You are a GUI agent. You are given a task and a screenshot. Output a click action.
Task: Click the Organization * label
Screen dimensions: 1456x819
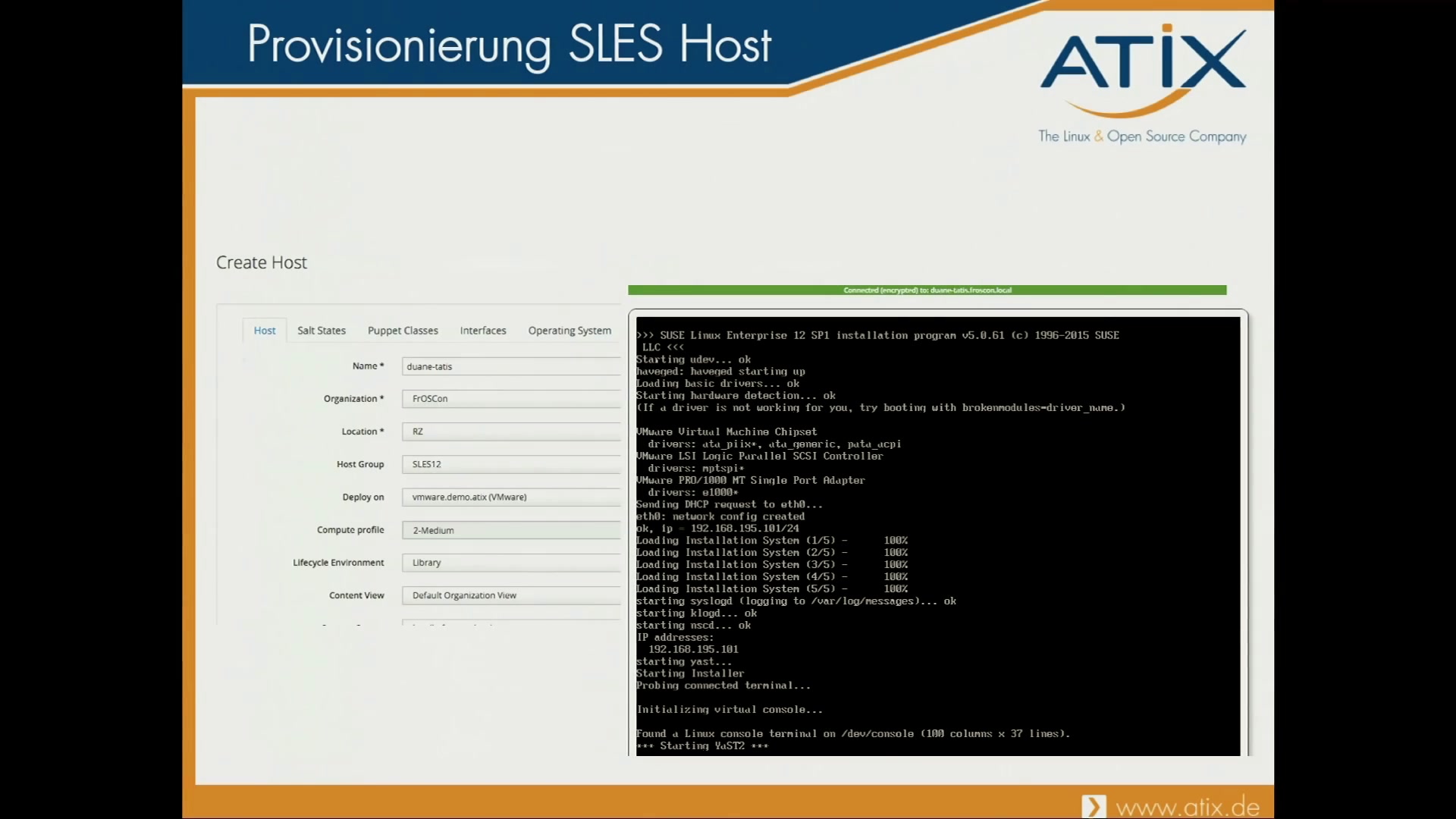pyautogui.click(x=353, y=399)
